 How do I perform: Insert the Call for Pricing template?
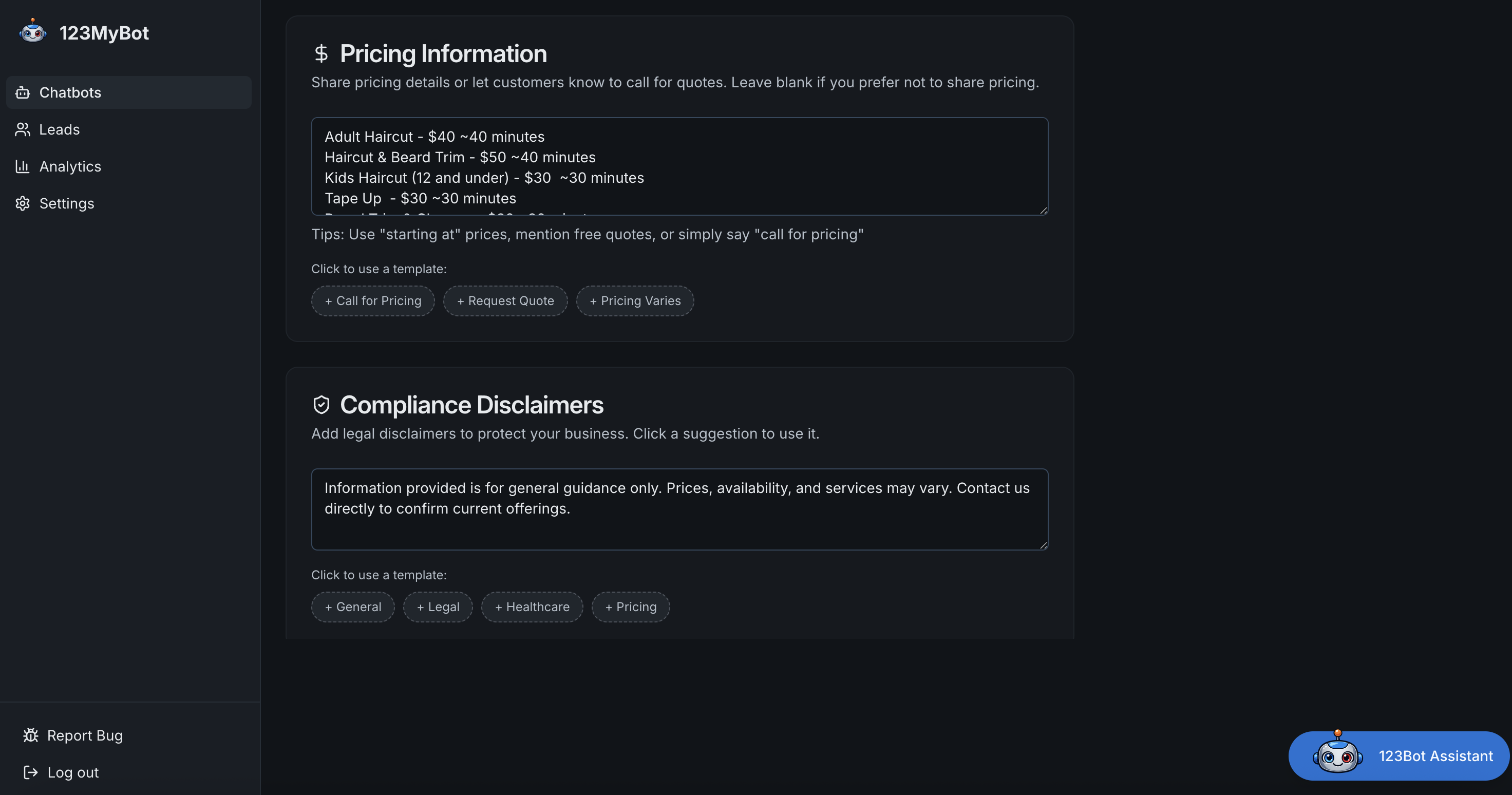[x=373, y=300]
